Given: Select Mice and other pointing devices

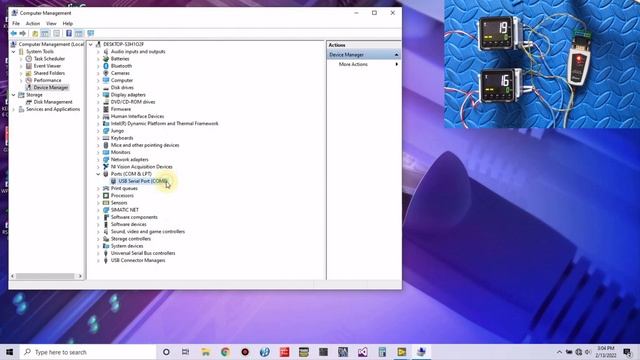Looking at the screenshot, I should pos(145,145).
